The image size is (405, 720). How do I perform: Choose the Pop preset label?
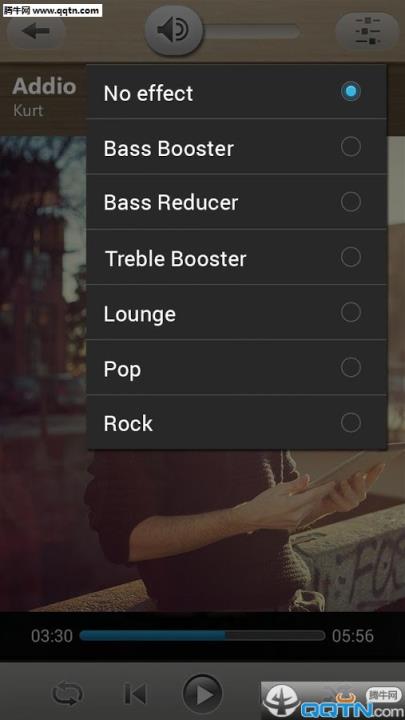[122, 370]
